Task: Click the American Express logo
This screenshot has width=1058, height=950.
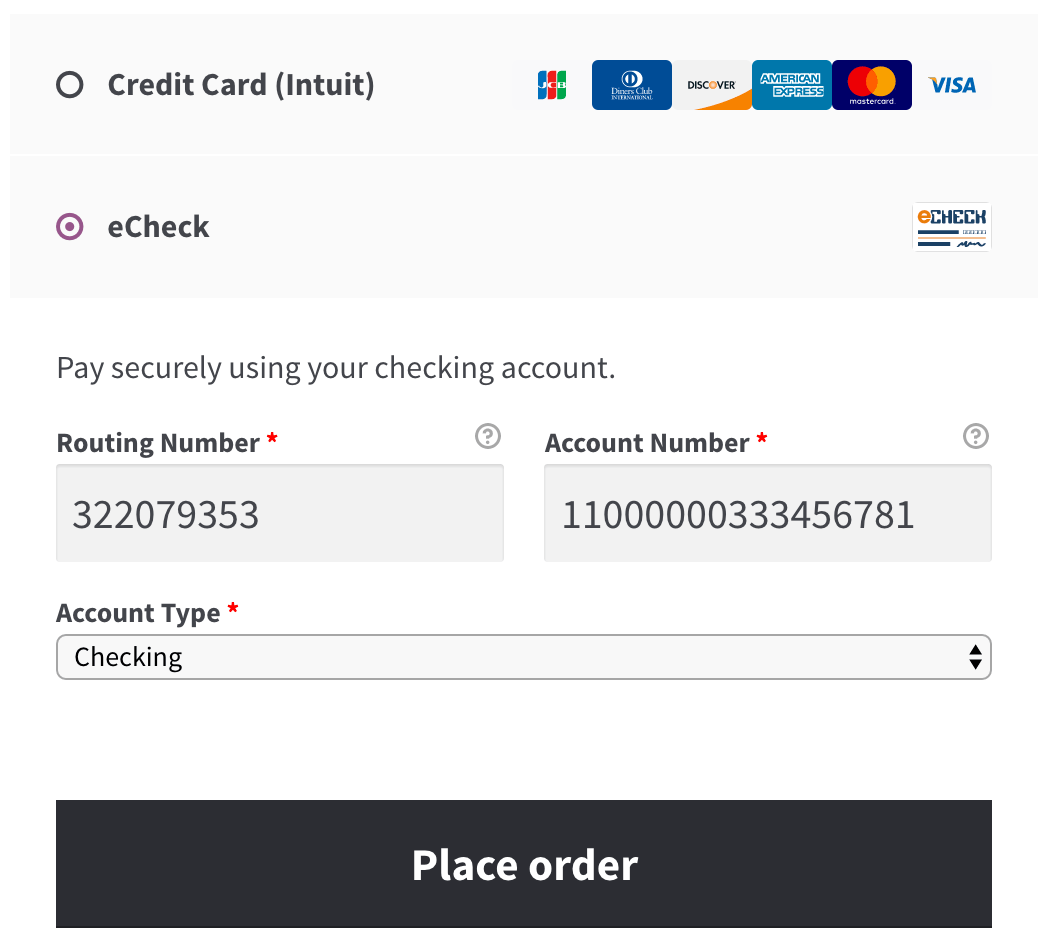Action: point(791,85)
